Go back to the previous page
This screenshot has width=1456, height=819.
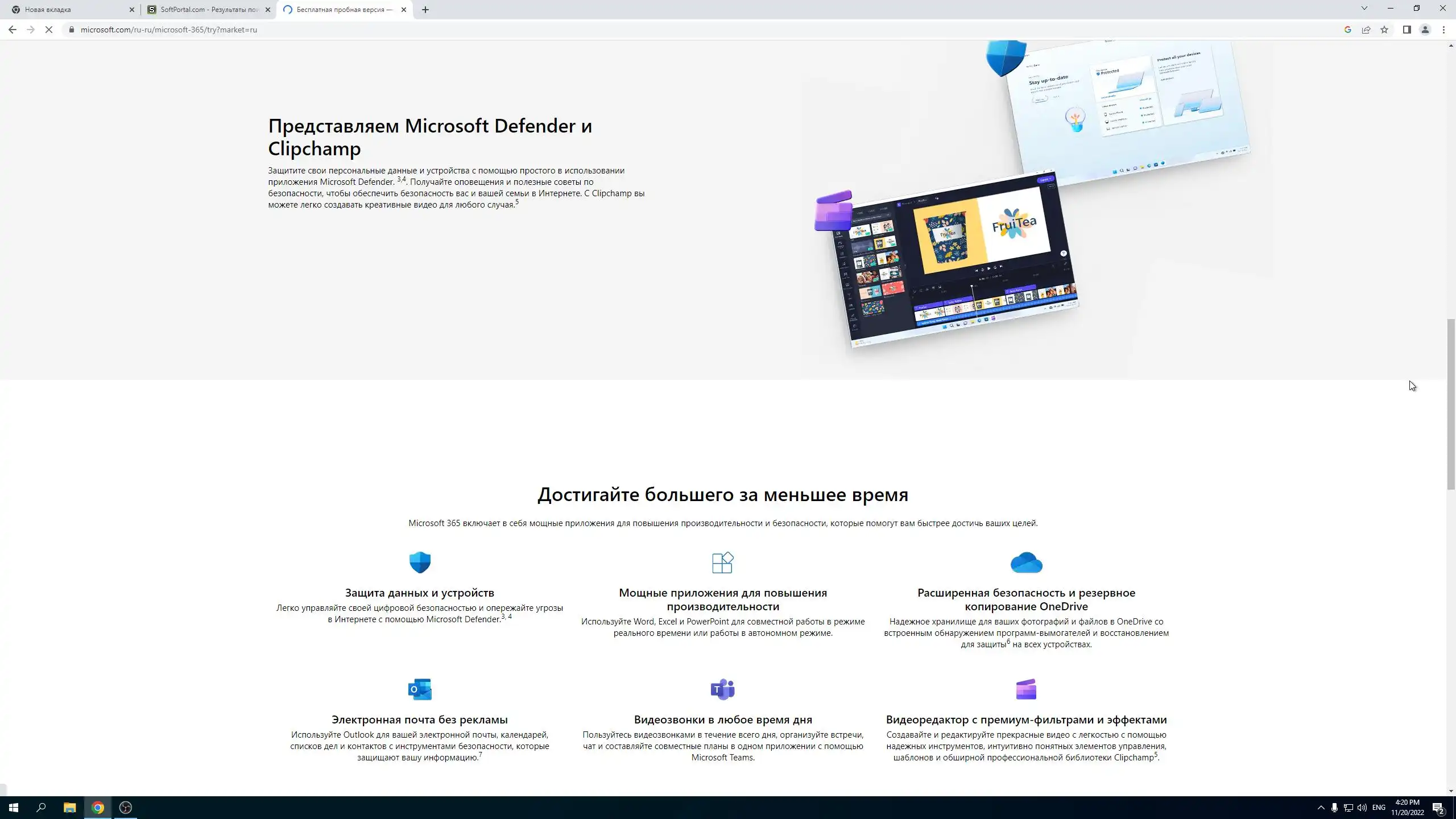pos(13,30)
